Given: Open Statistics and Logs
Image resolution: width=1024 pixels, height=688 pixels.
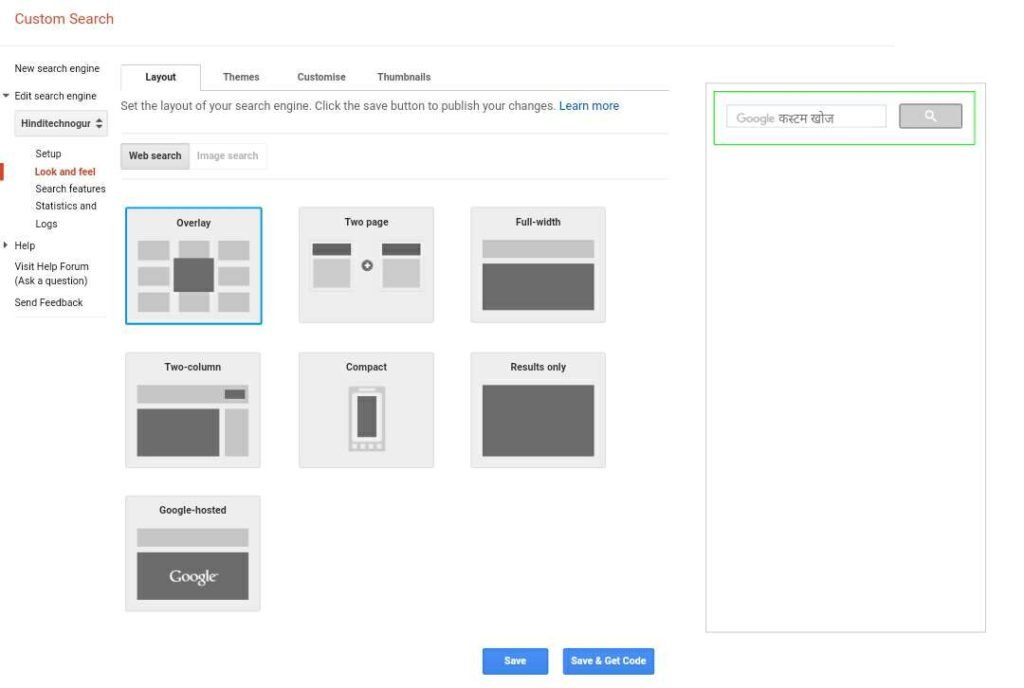Looking at the screenshot, I should pos(66,215).
